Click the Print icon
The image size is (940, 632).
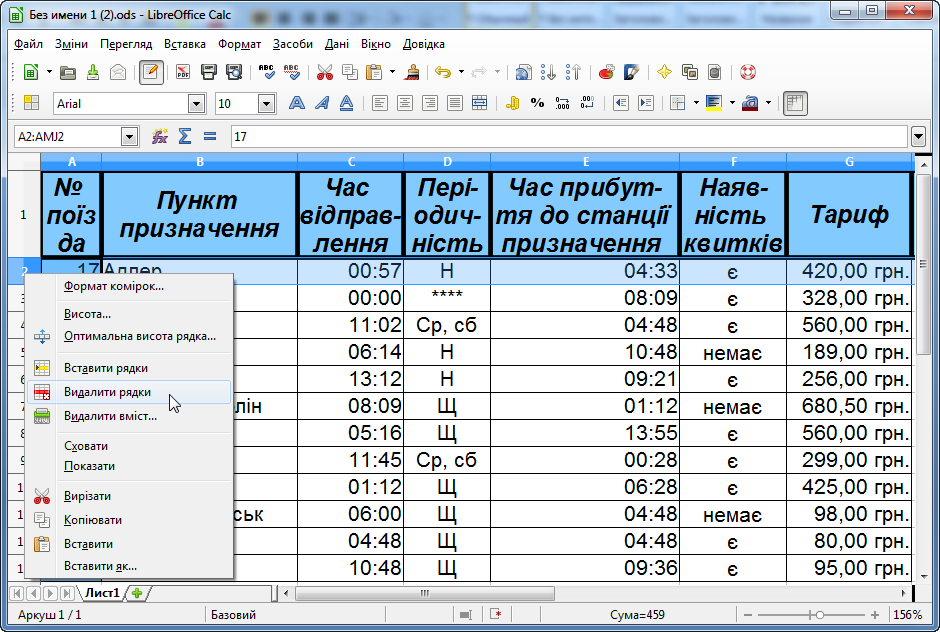click(209, 73)
